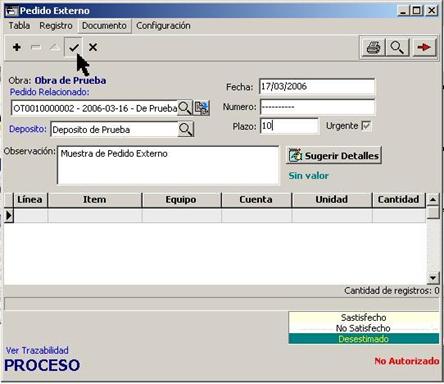This screenshot has width=444, height=384.
Task: Click the Sin valor text
Action: tap(308, 176)
